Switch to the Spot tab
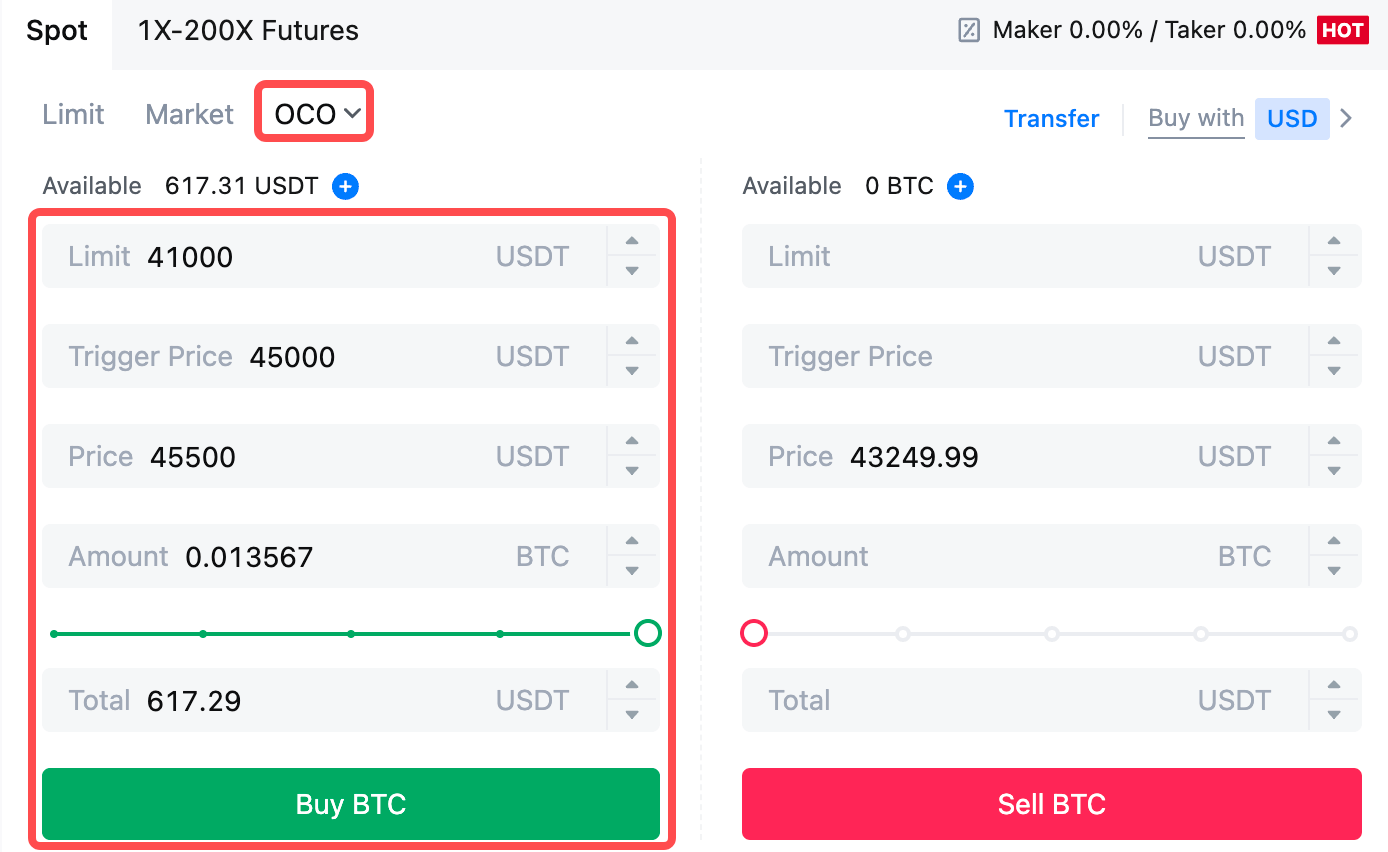The width and height of the screenshot is (1388, 852). pos(57,30)
